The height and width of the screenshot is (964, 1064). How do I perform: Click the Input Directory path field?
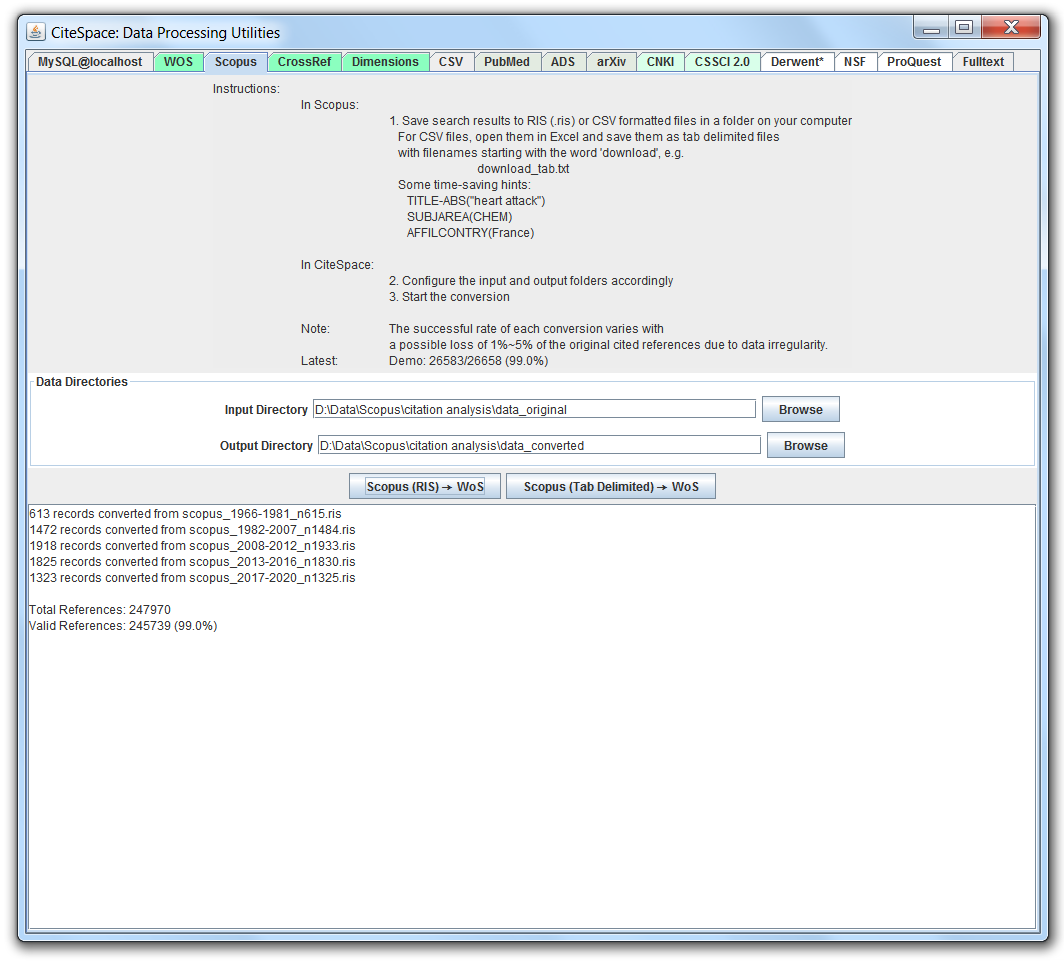(x=534, y=409)
